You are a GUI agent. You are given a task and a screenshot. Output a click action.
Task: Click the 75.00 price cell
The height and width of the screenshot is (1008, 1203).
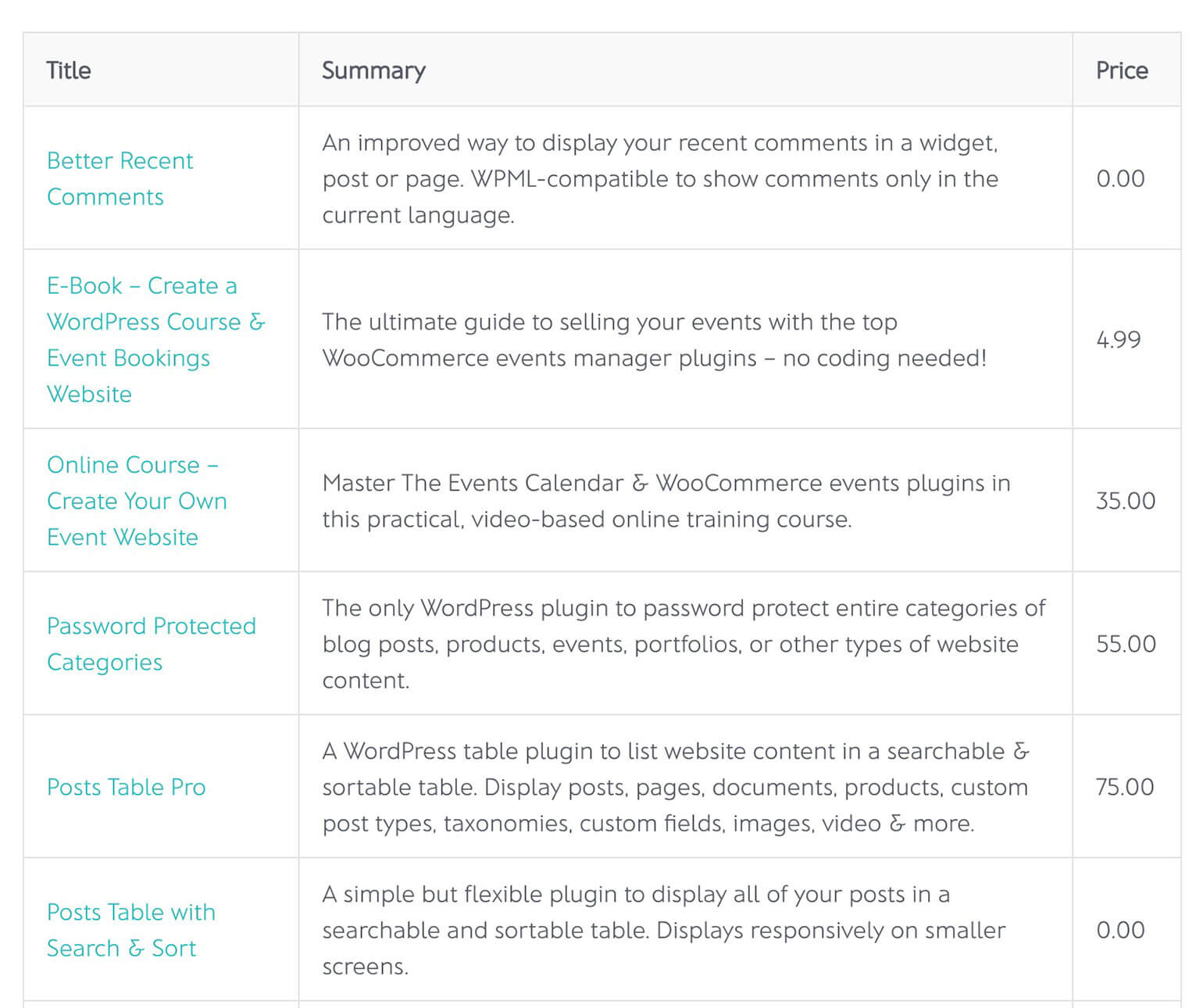[1124, 787]
